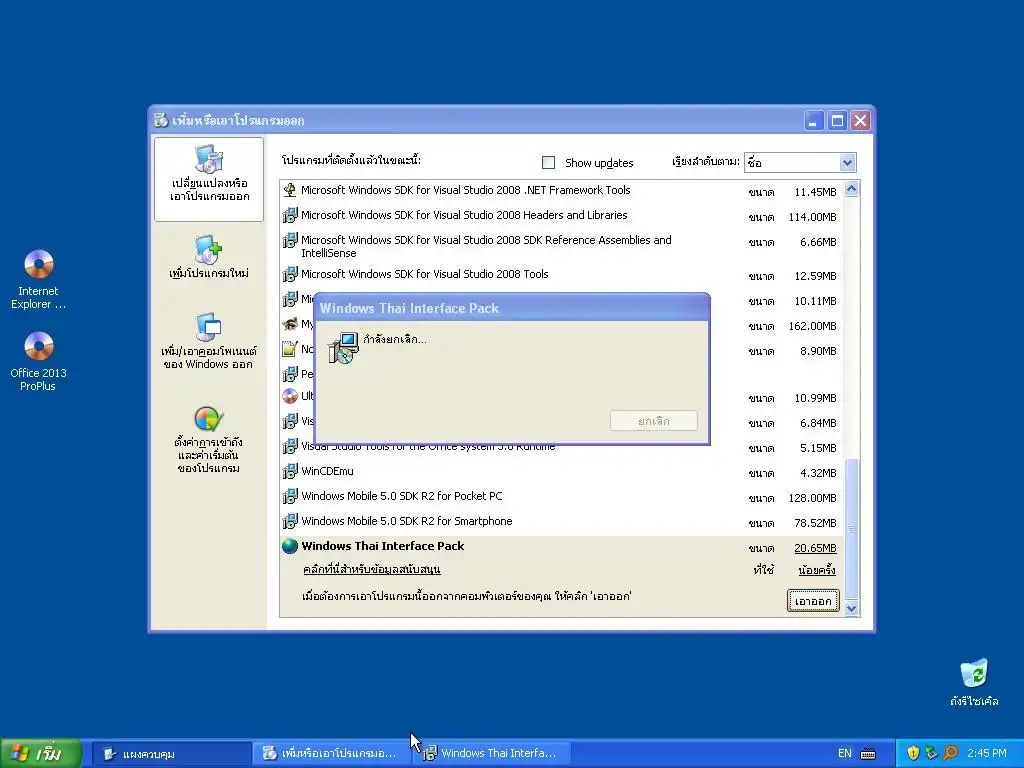Click security shield icon in system tray

coord(913,753)
